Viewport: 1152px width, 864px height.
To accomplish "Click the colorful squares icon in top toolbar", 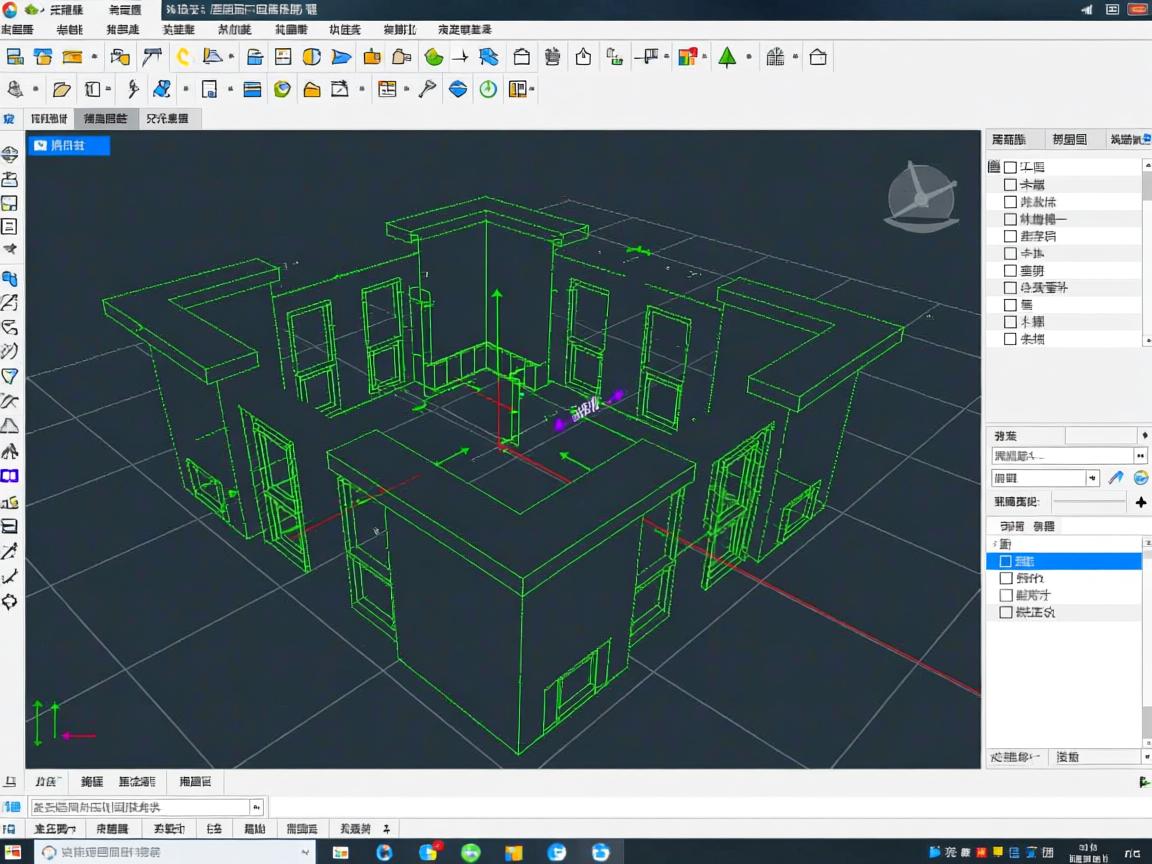I will pyautogui.click(x=686, y=57).
